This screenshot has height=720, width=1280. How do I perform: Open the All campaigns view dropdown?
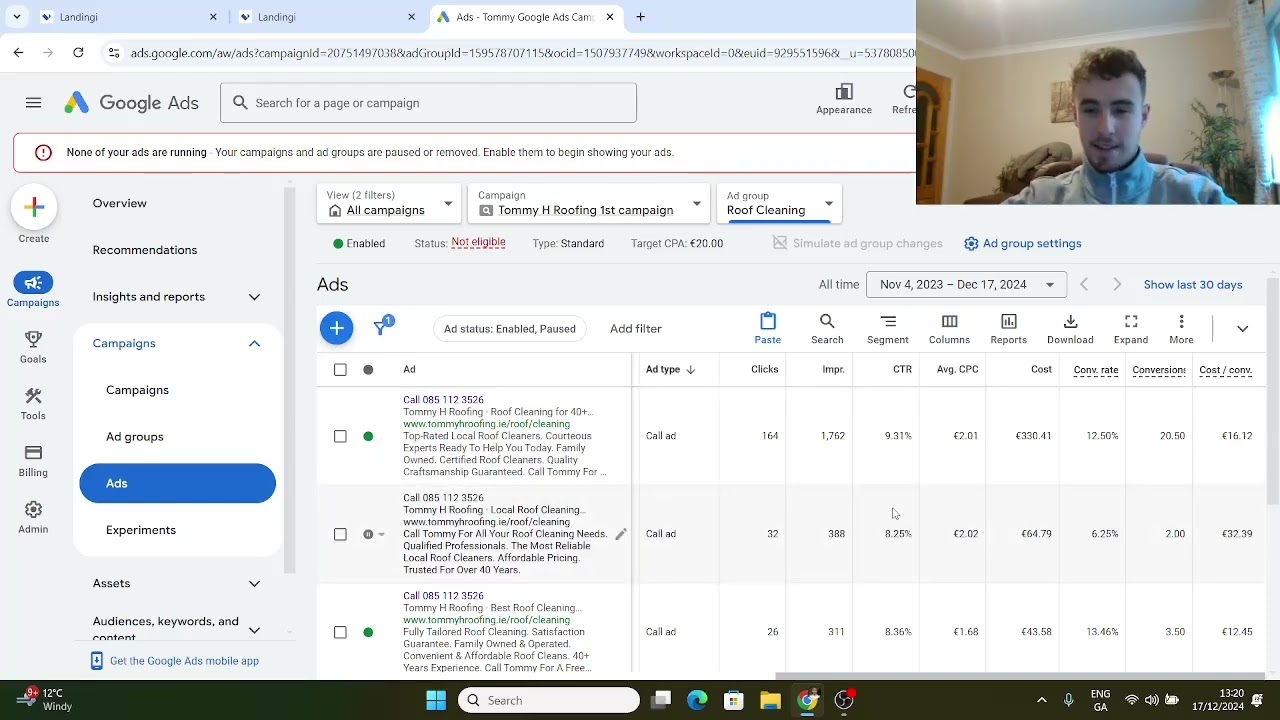tap(389, 203)
